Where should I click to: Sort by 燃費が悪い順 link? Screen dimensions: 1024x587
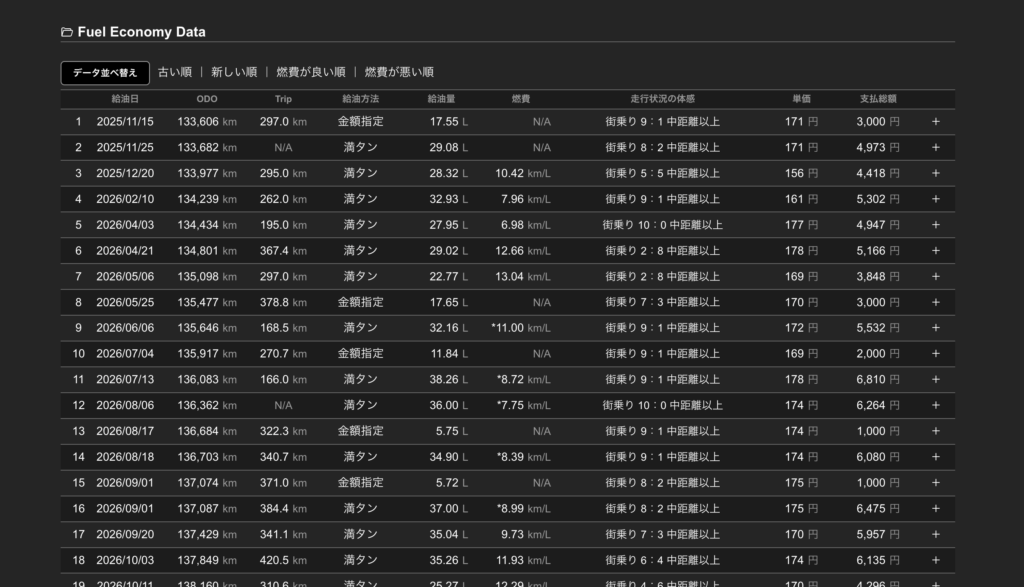click(399, 72)
